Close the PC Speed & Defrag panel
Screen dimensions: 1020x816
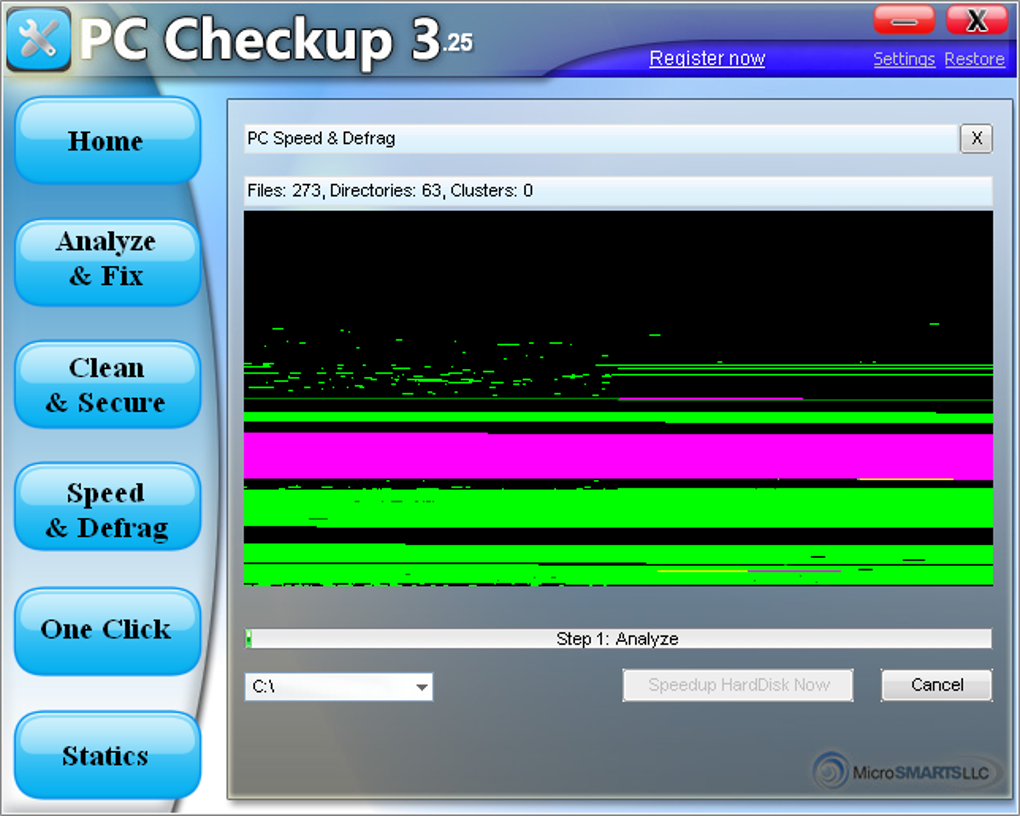[976, 139]
